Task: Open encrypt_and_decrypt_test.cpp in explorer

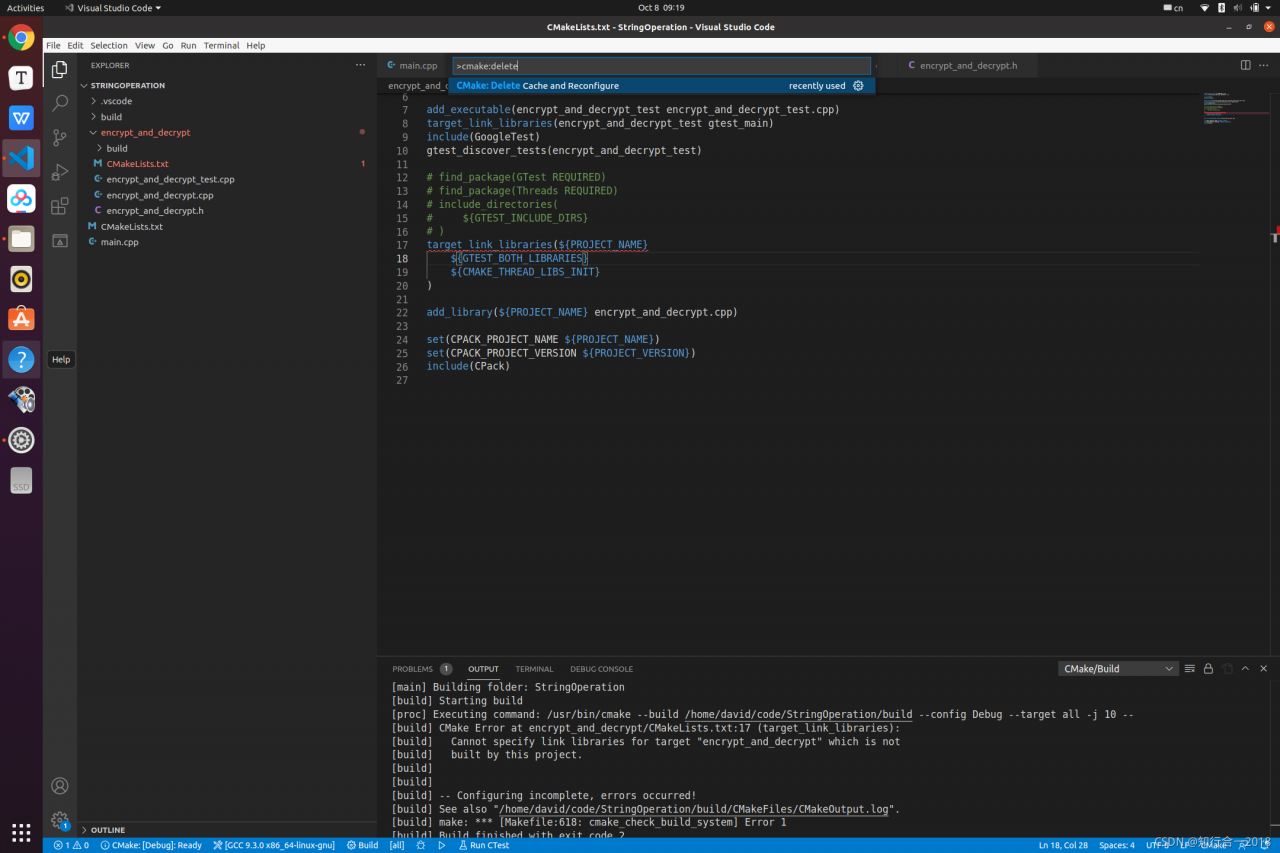Action: pyautogui.click(x=170, y=179)
